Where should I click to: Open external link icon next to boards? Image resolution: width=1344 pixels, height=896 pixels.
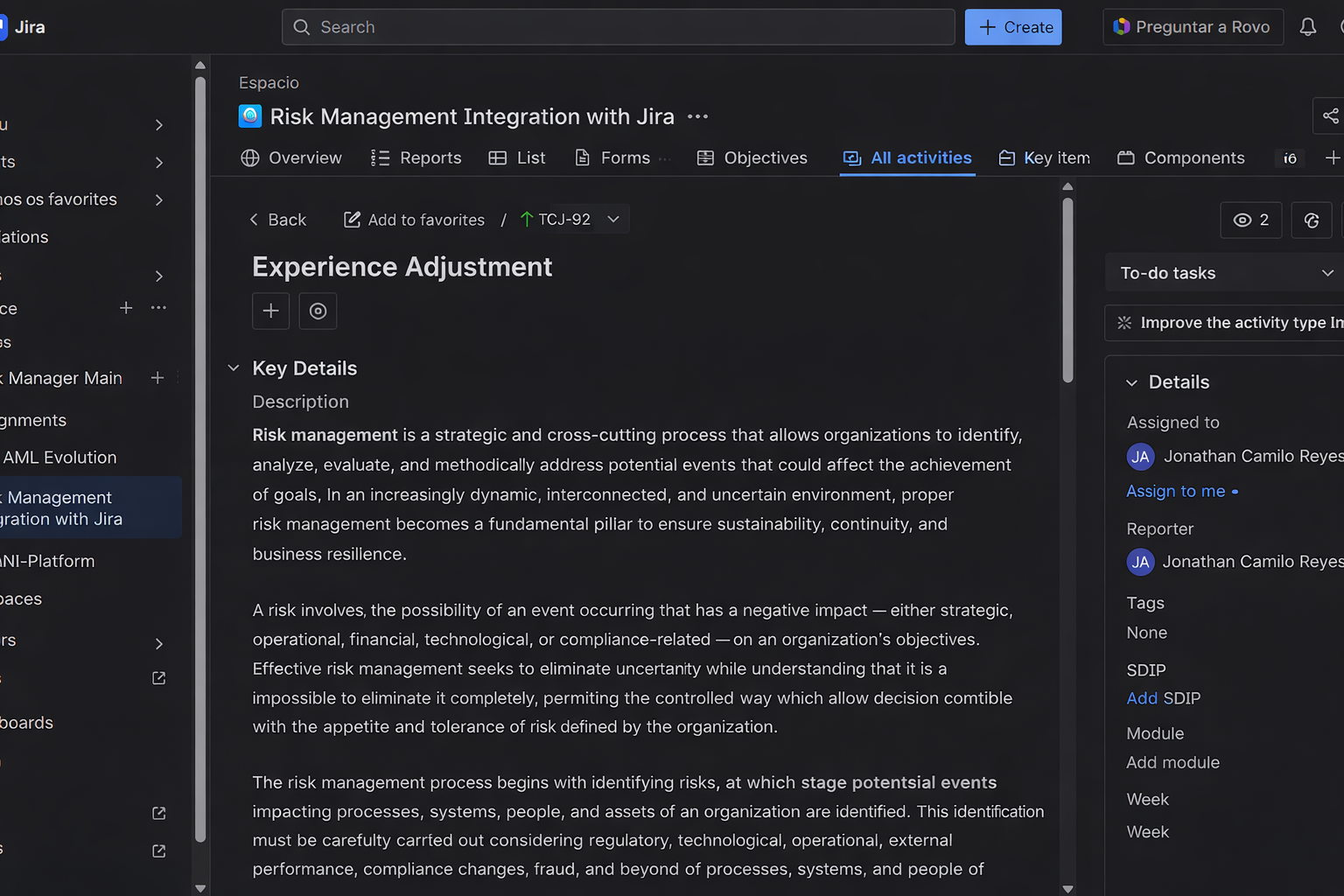(158, 678)
